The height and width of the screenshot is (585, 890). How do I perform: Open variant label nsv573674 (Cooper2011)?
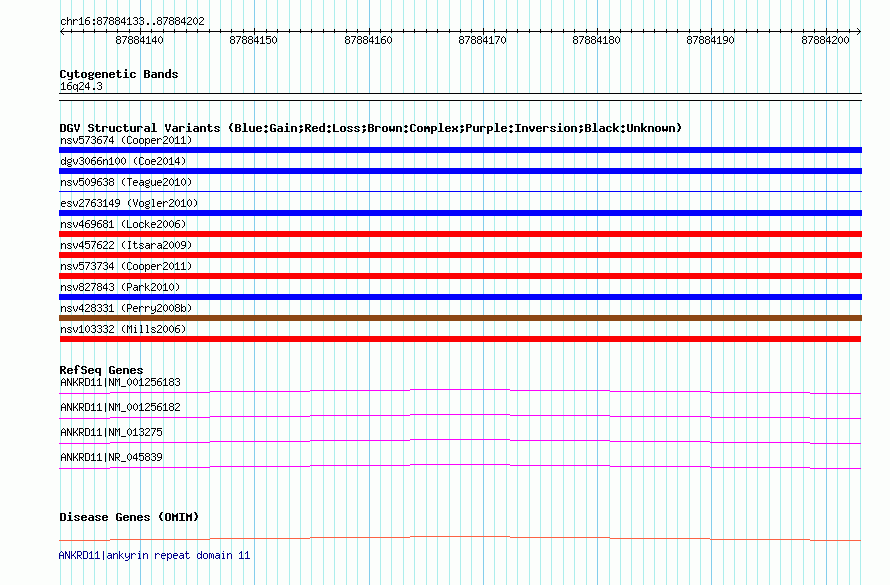click(x=126, y=140)
